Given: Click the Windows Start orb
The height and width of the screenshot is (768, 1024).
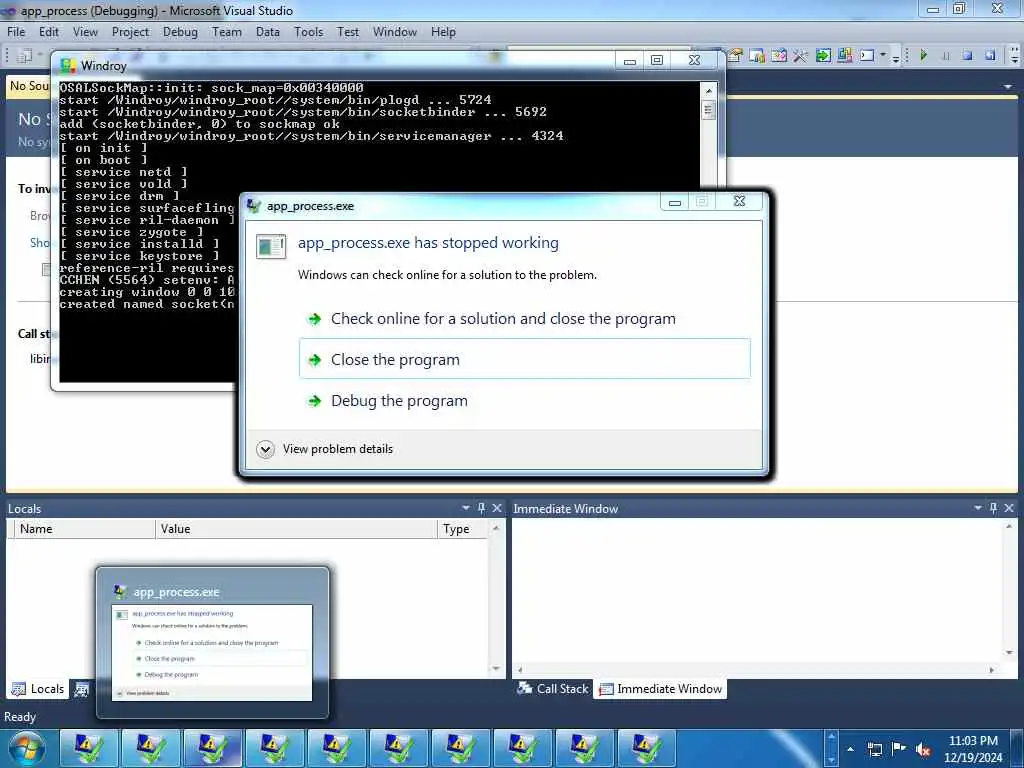Looking at the screenshot, I should [x=27, y=748].
